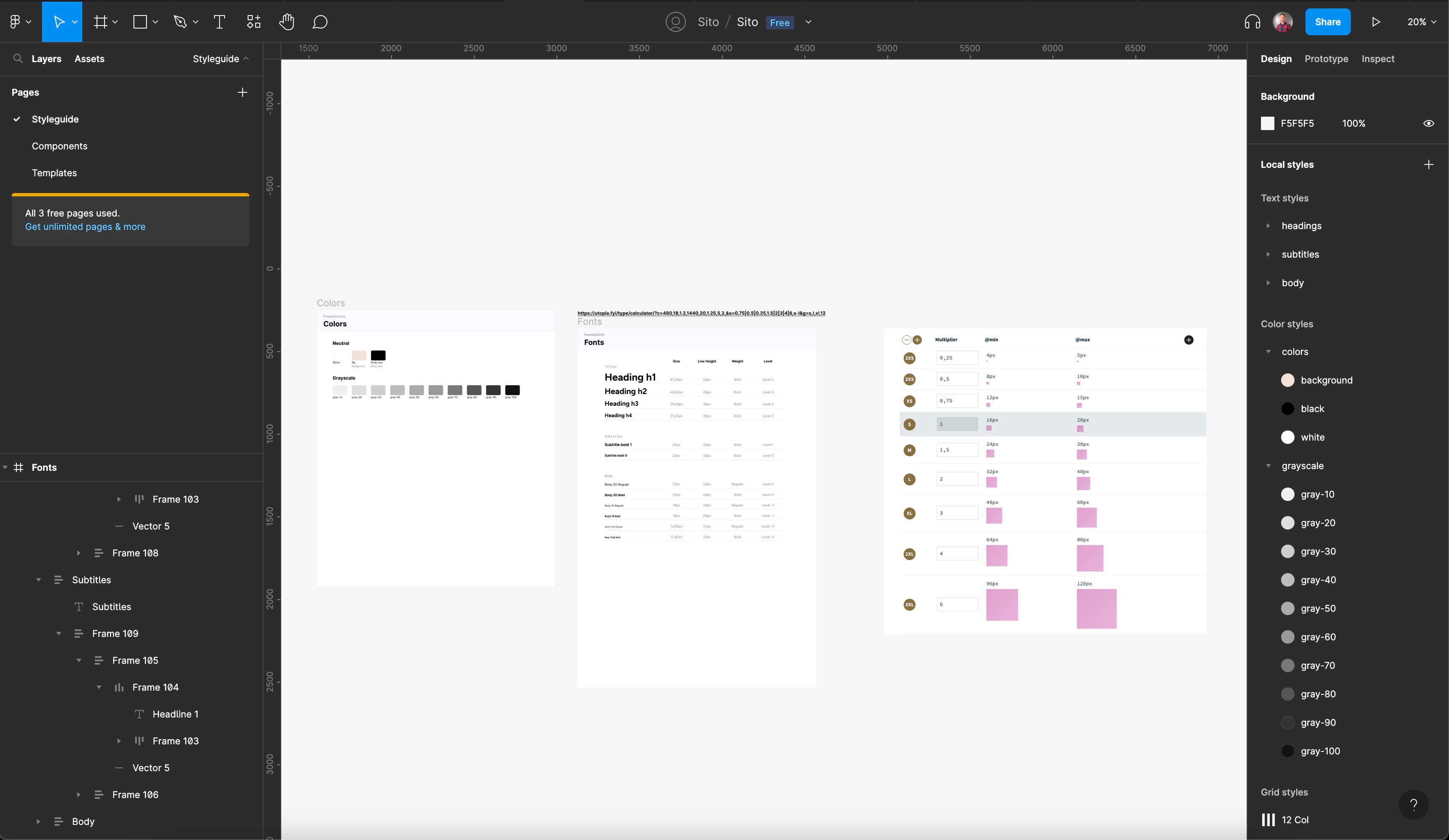Expand the subtitles text styles
This screenshot has height=840, width=1449.
tap(1268, 254)
